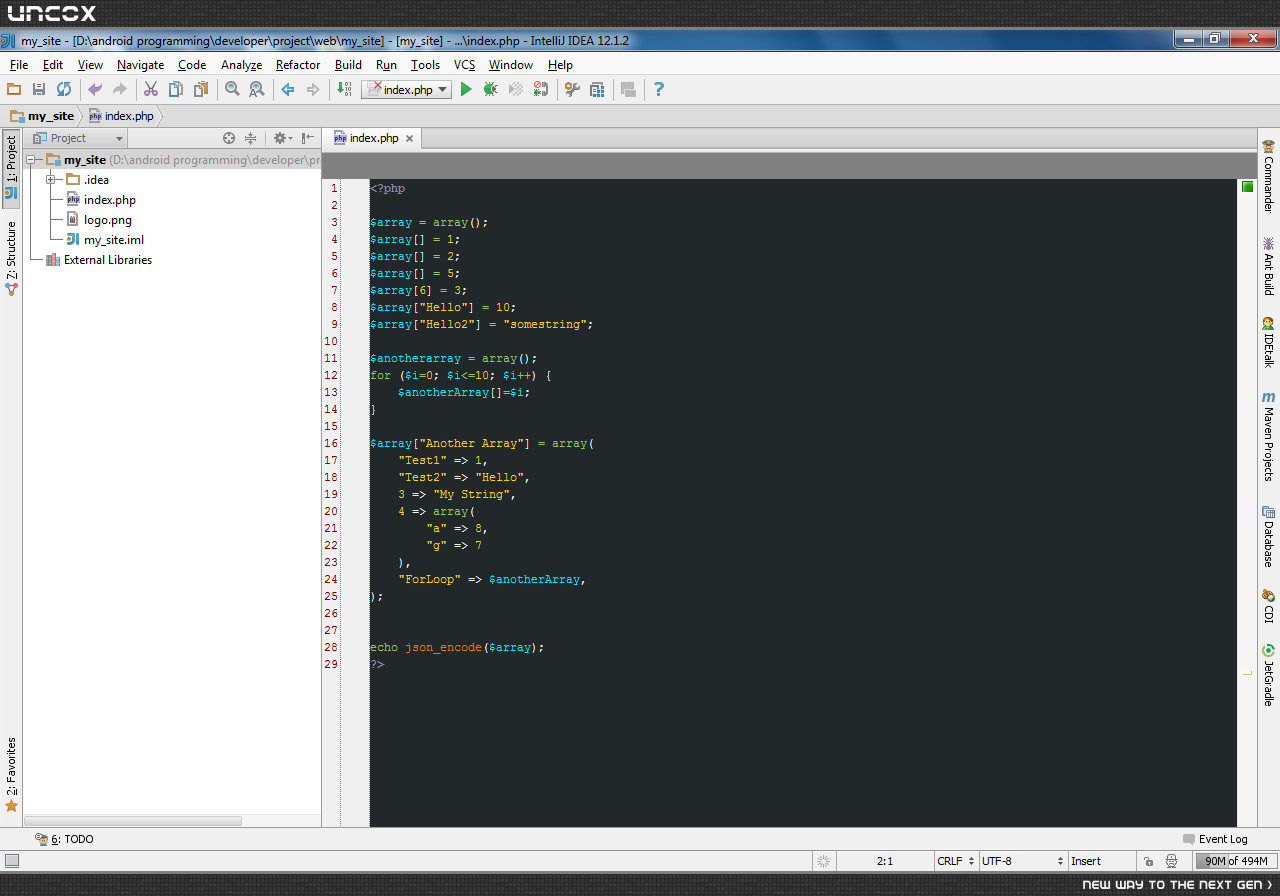Open the Project view selector dropdown
The image size is (1280, 896).
coord(77,138)
